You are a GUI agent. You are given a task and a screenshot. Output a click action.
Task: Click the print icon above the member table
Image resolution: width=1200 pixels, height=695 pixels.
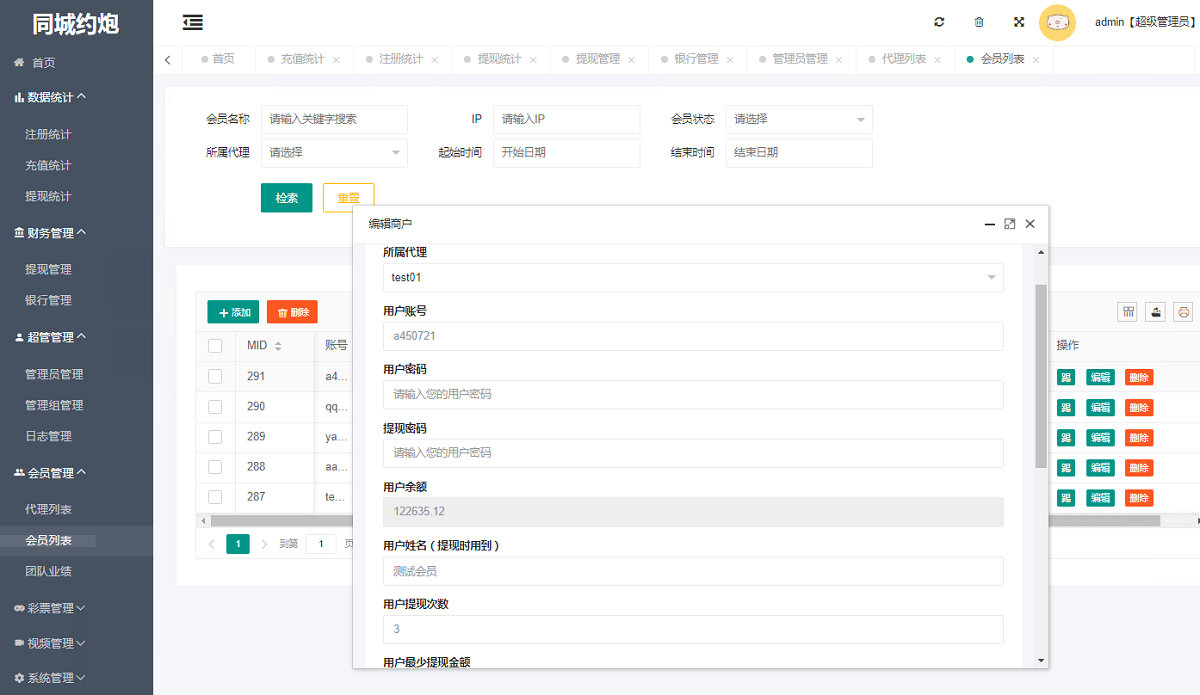coord(1183,312)
